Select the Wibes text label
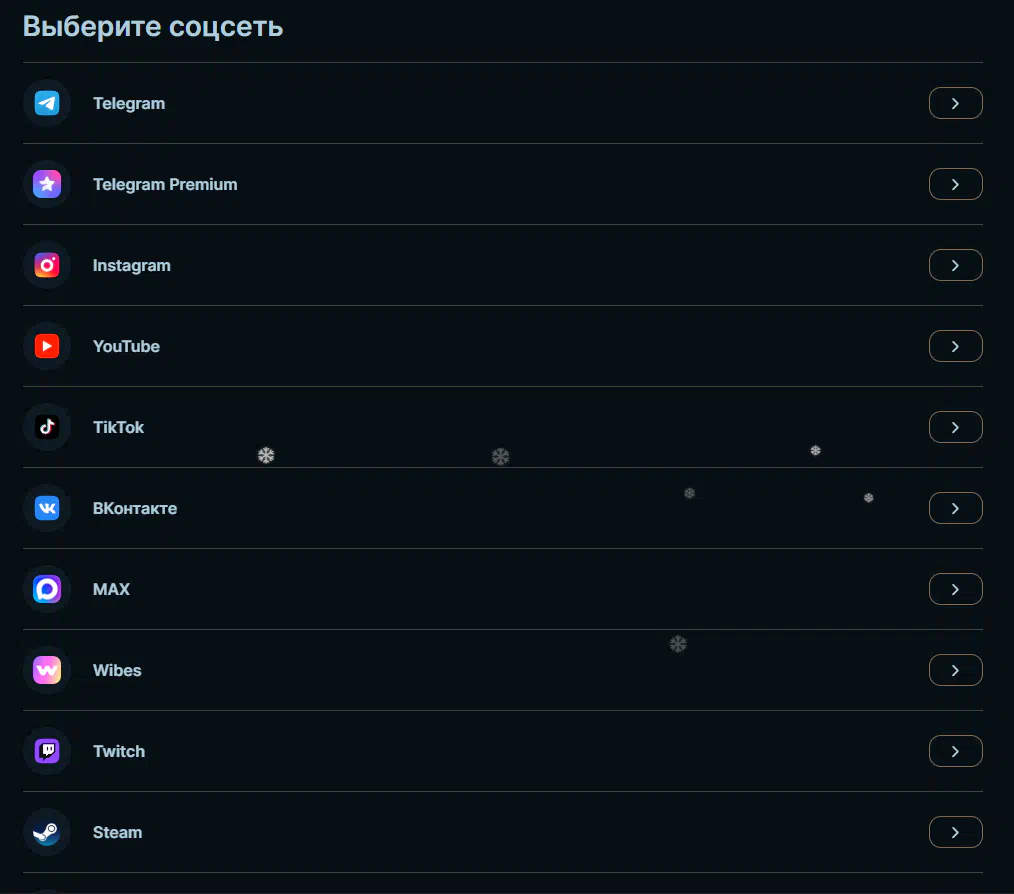The height and width of the screenshot is (894, 1014). coord(117,670)
